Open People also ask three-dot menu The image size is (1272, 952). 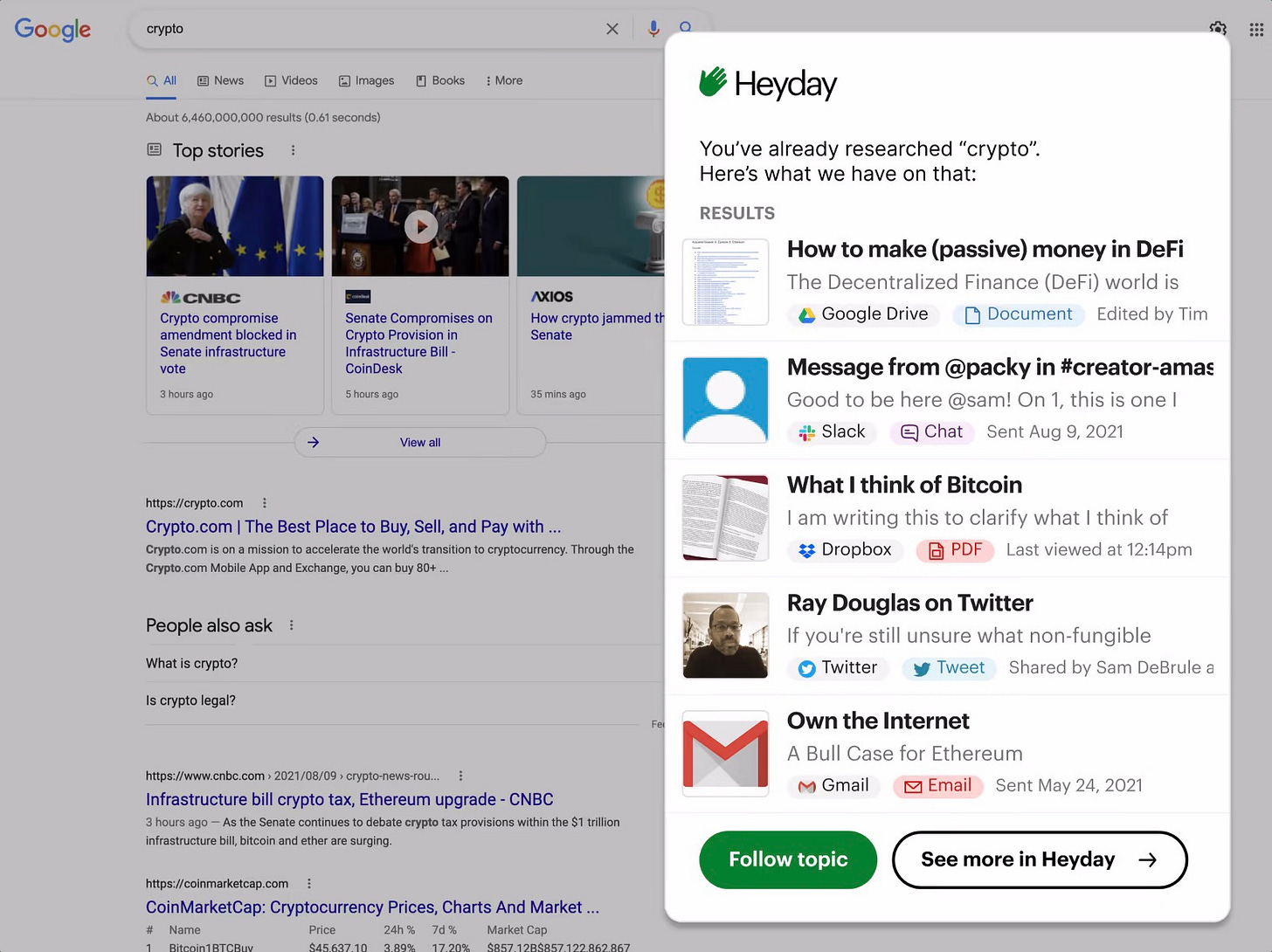tap(291, 625)
